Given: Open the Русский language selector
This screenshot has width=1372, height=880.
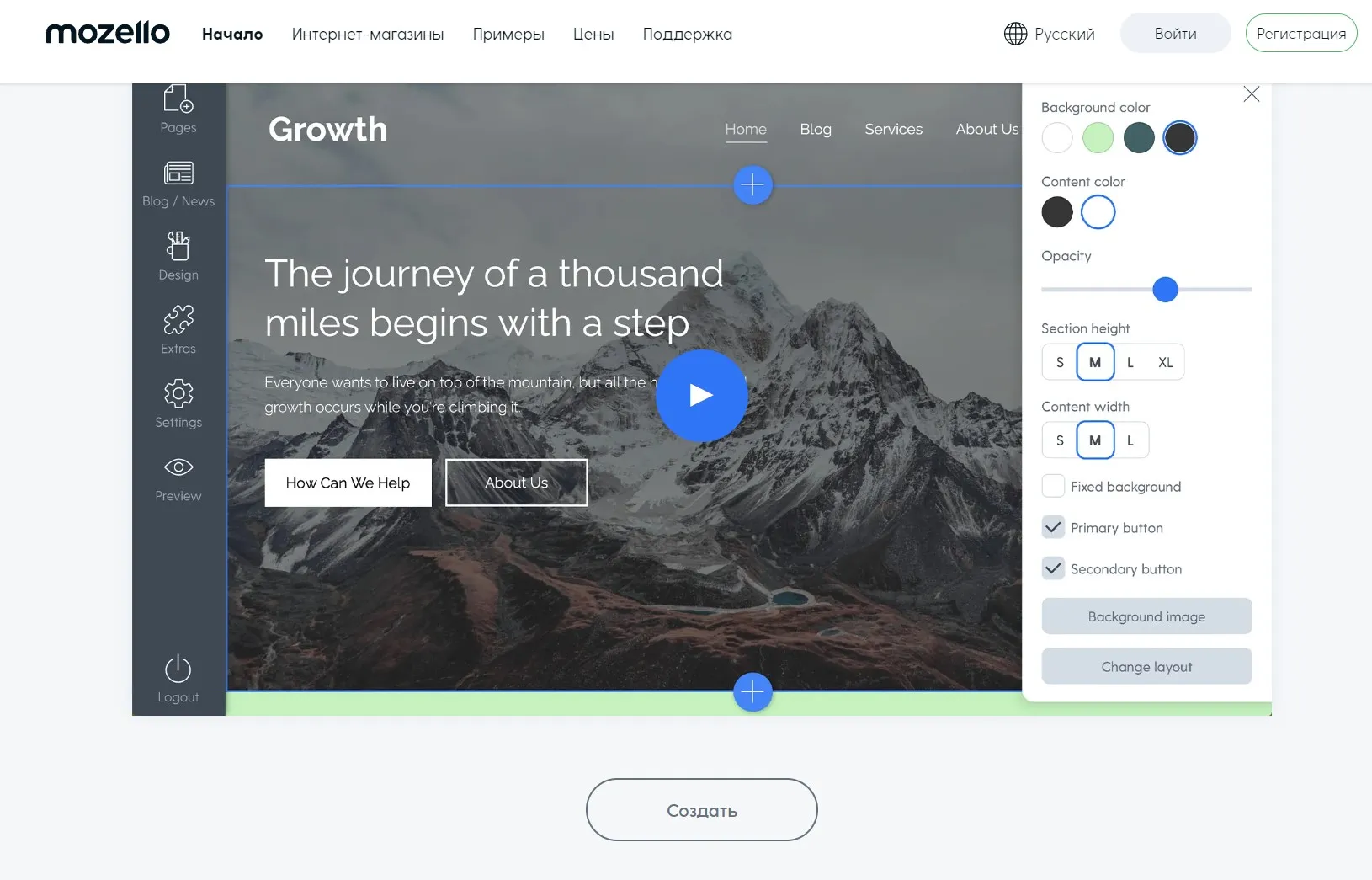Looking at the screenshot, I should pos(1050,34).
